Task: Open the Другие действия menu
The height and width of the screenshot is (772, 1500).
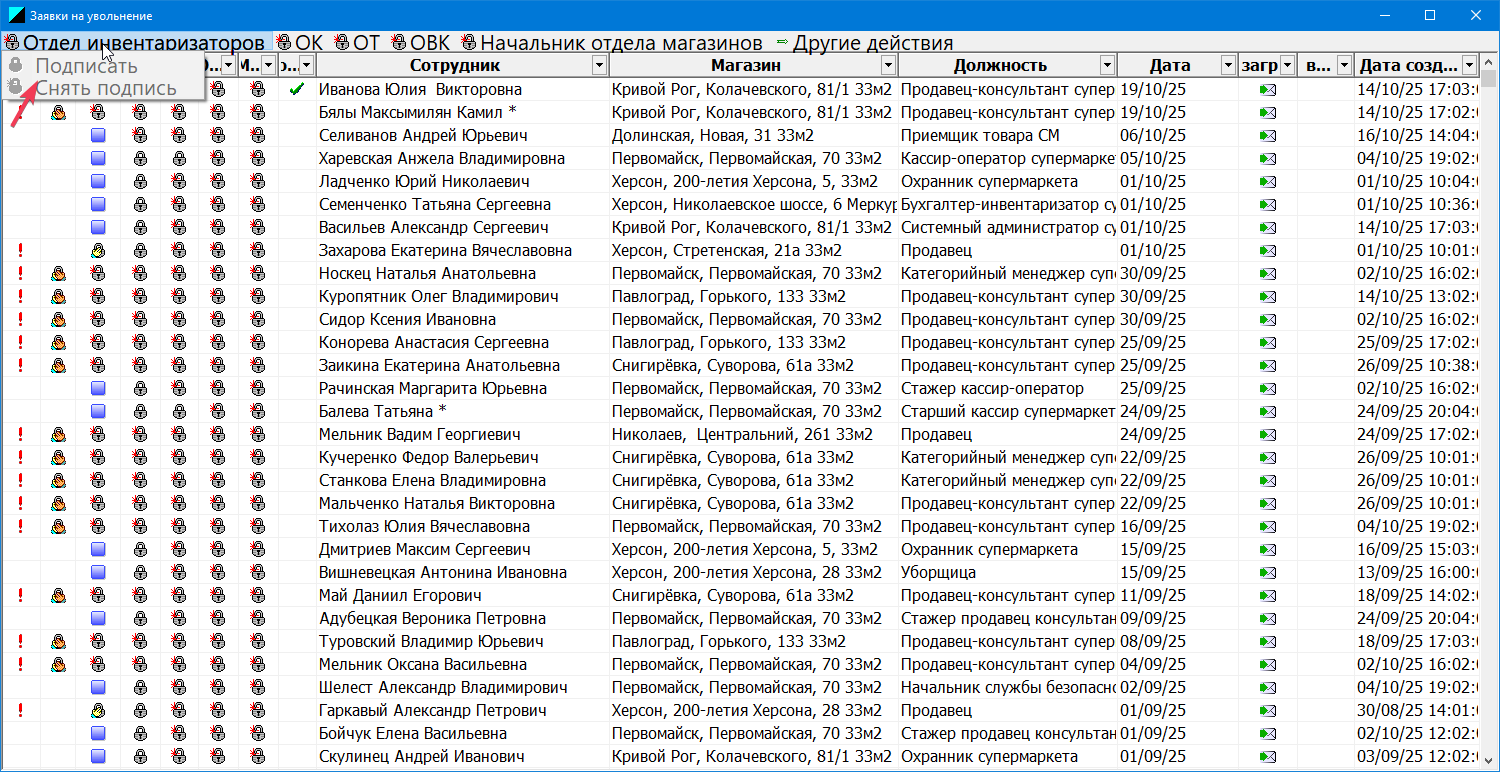Action: pyautogui.click(x=865, y=43)
